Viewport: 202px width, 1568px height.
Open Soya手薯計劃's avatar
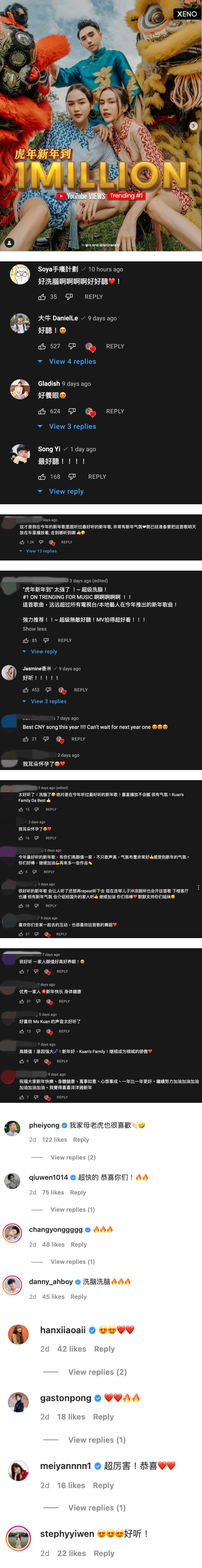(20, 275)
